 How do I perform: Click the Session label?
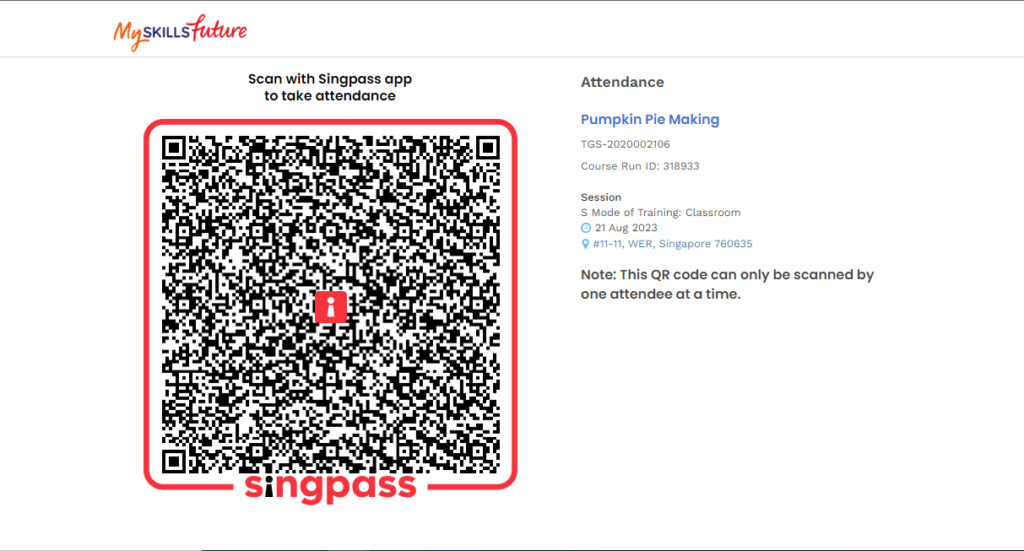(601, 197)
